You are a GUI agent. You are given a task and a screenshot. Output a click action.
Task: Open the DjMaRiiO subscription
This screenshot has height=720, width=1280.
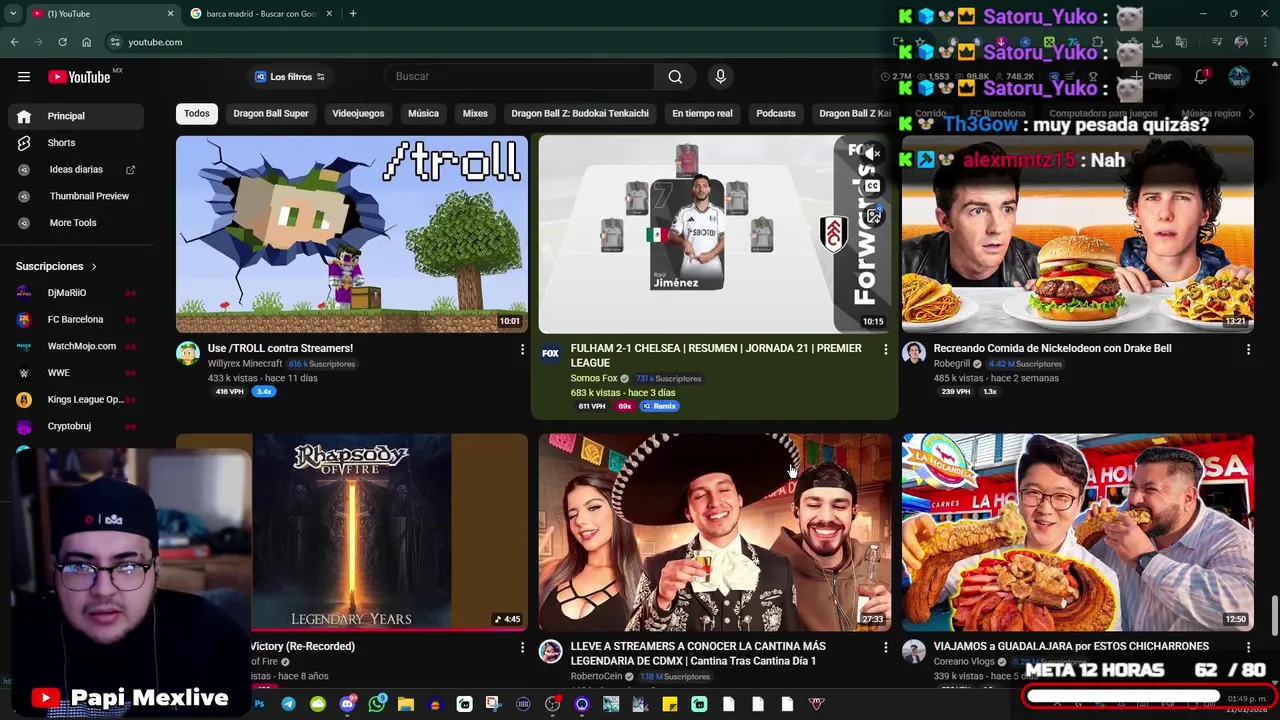pyautogui.click(x=76, y=293)
